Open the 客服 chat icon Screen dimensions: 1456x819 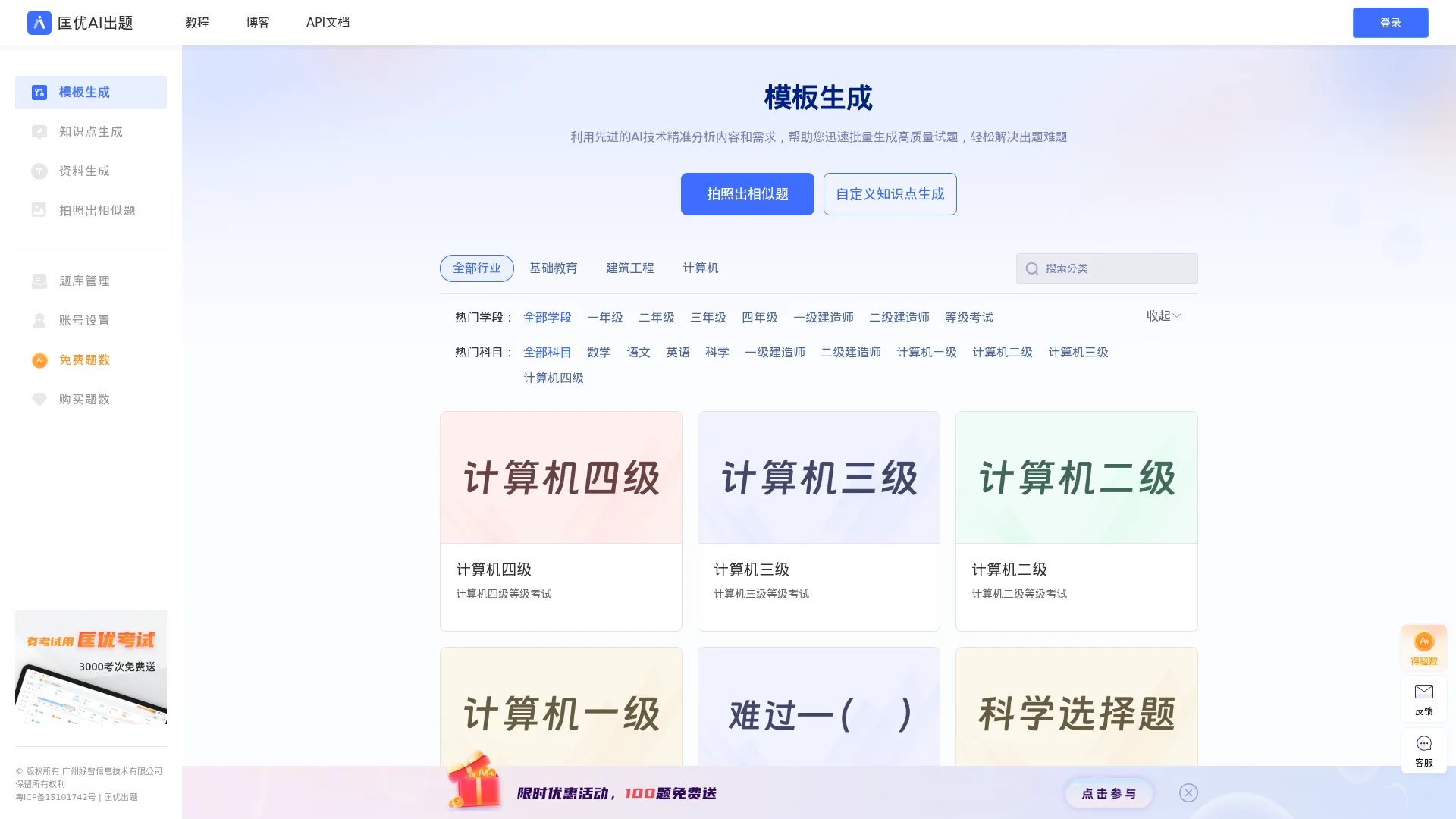(1424, 743)
